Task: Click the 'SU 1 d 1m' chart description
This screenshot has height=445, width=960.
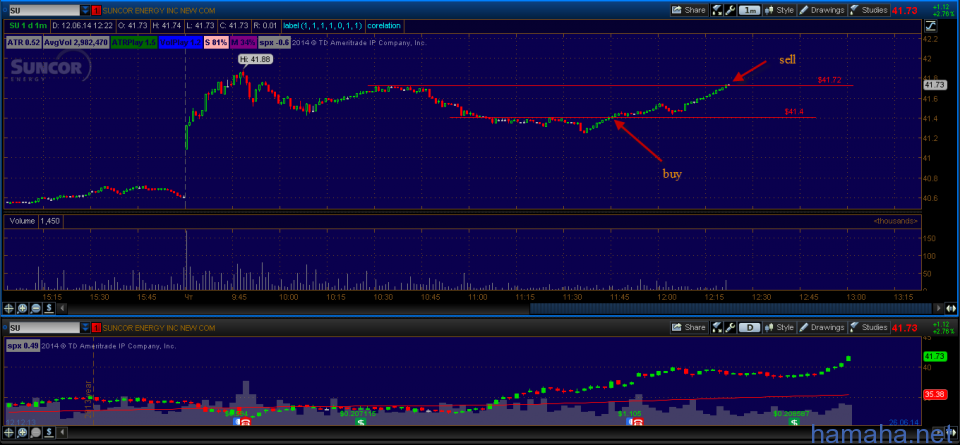Action: point(26,26)
